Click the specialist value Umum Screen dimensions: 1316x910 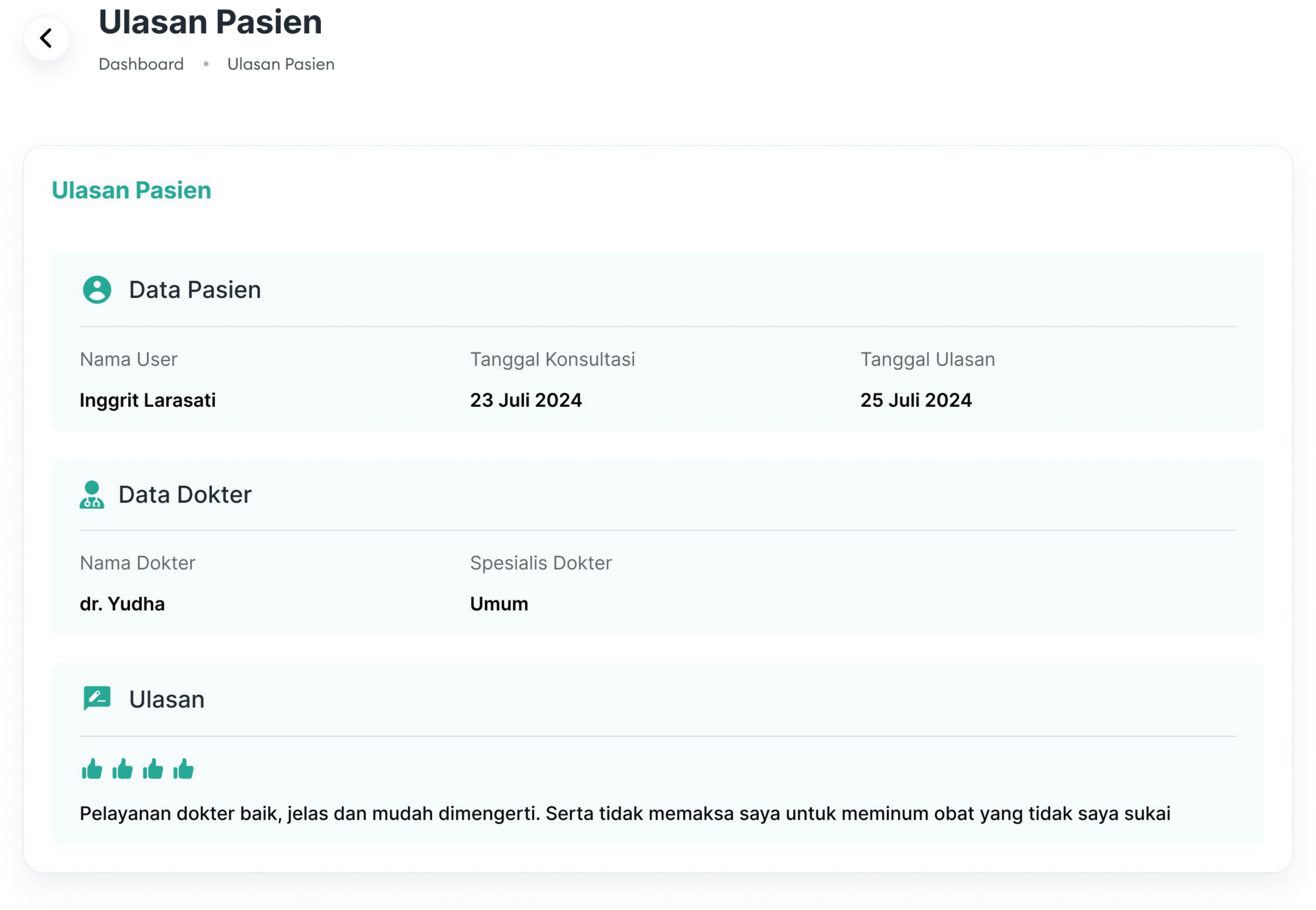(499, 604)
